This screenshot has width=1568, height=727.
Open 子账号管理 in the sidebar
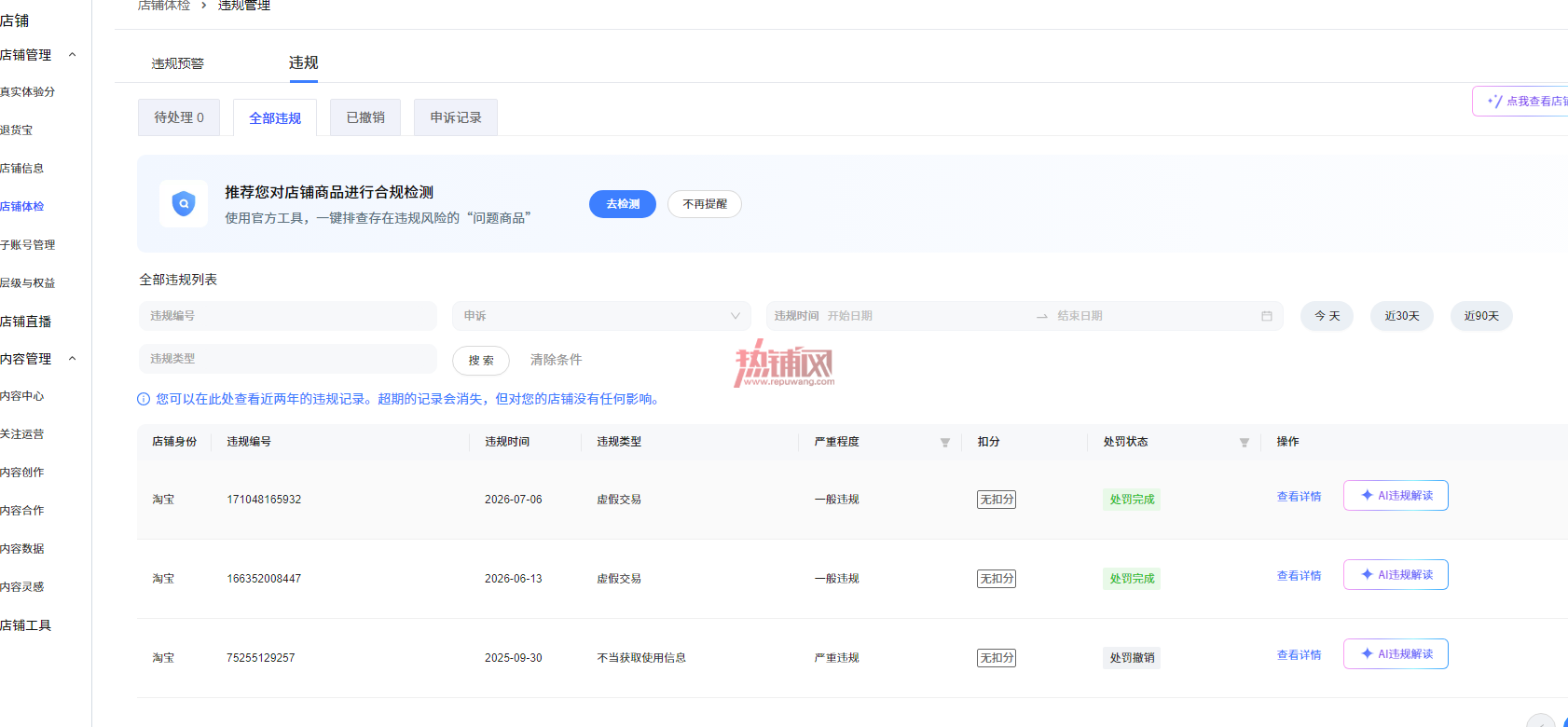point(28,245)
